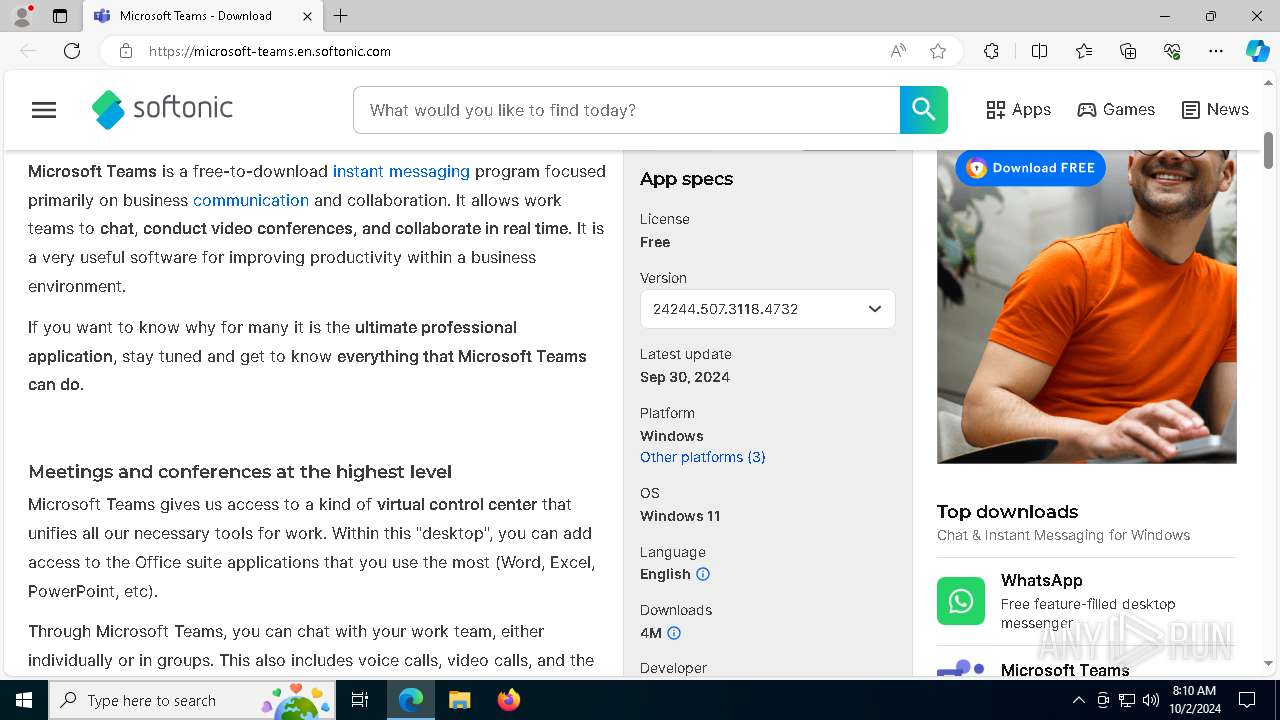Show Downloads info icon
Image resolution: width=1280 pixels, height=720 pixels.
click(x=674, y=633)
